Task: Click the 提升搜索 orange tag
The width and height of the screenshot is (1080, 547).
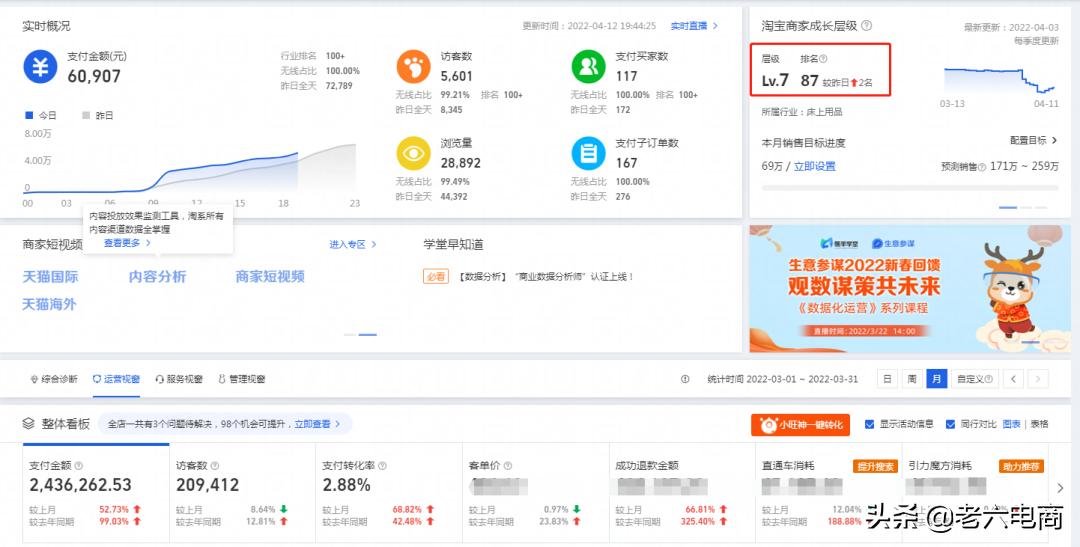Action: (x=875, y=466)
